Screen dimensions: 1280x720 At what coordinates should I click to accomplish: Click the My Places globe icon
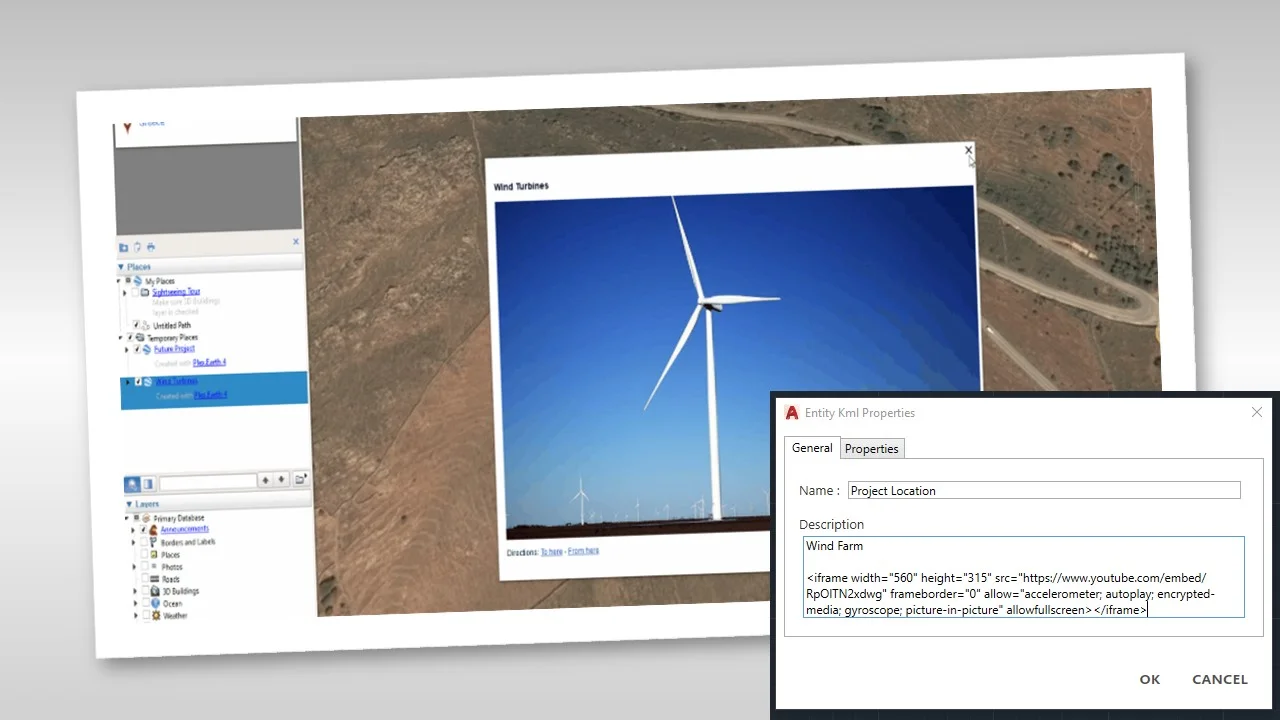138,281
